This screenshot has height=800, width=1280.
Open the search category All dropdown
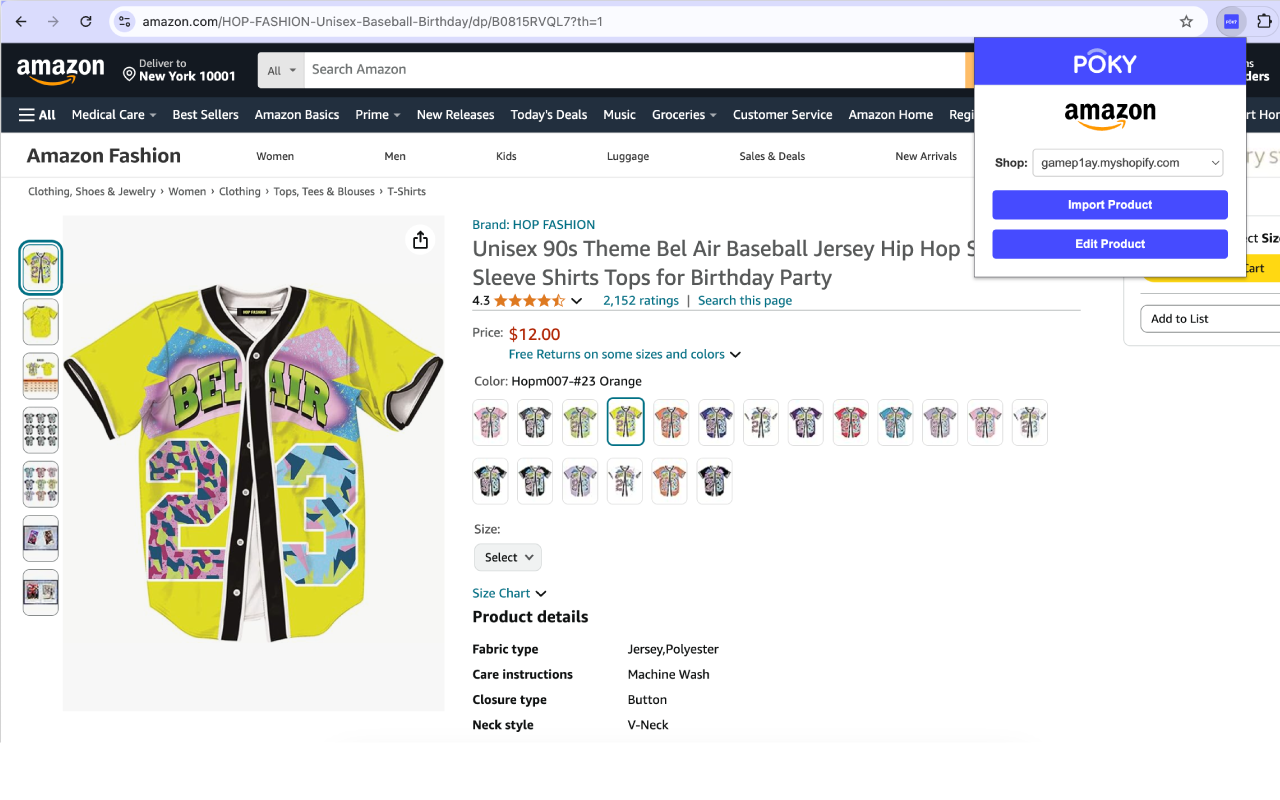(281, 70)
